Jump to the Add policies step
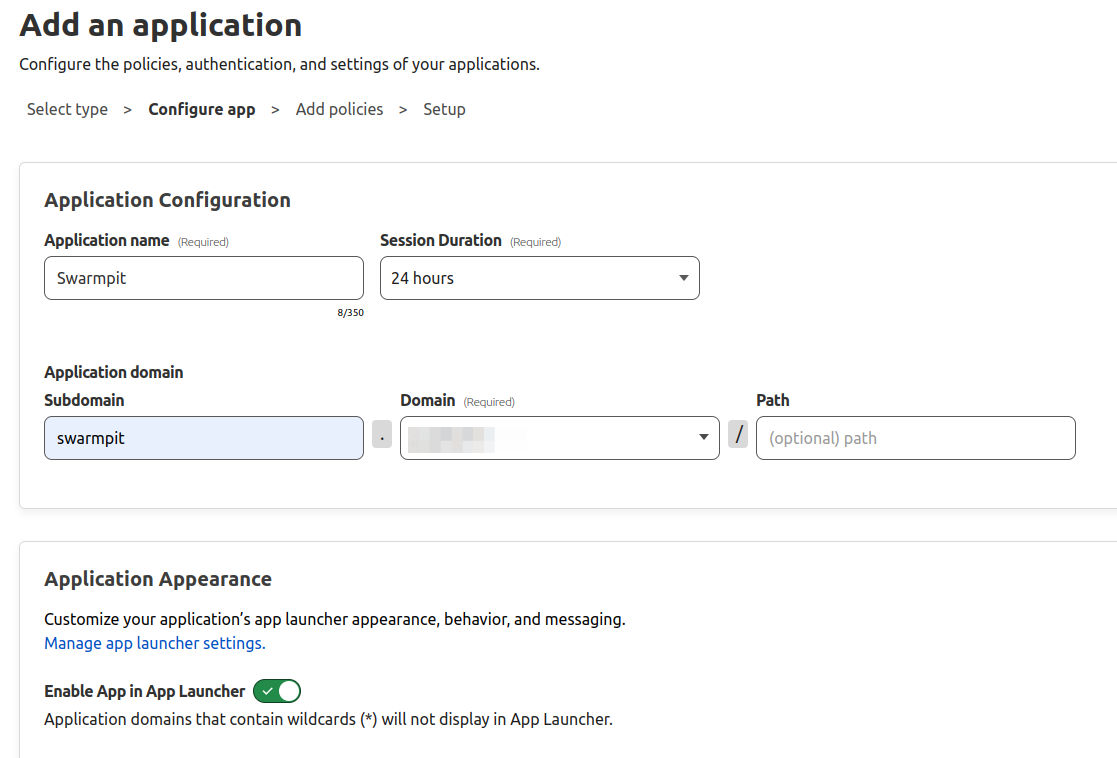The width and height of the screenshot is (1117, 758). click(339, 109)
